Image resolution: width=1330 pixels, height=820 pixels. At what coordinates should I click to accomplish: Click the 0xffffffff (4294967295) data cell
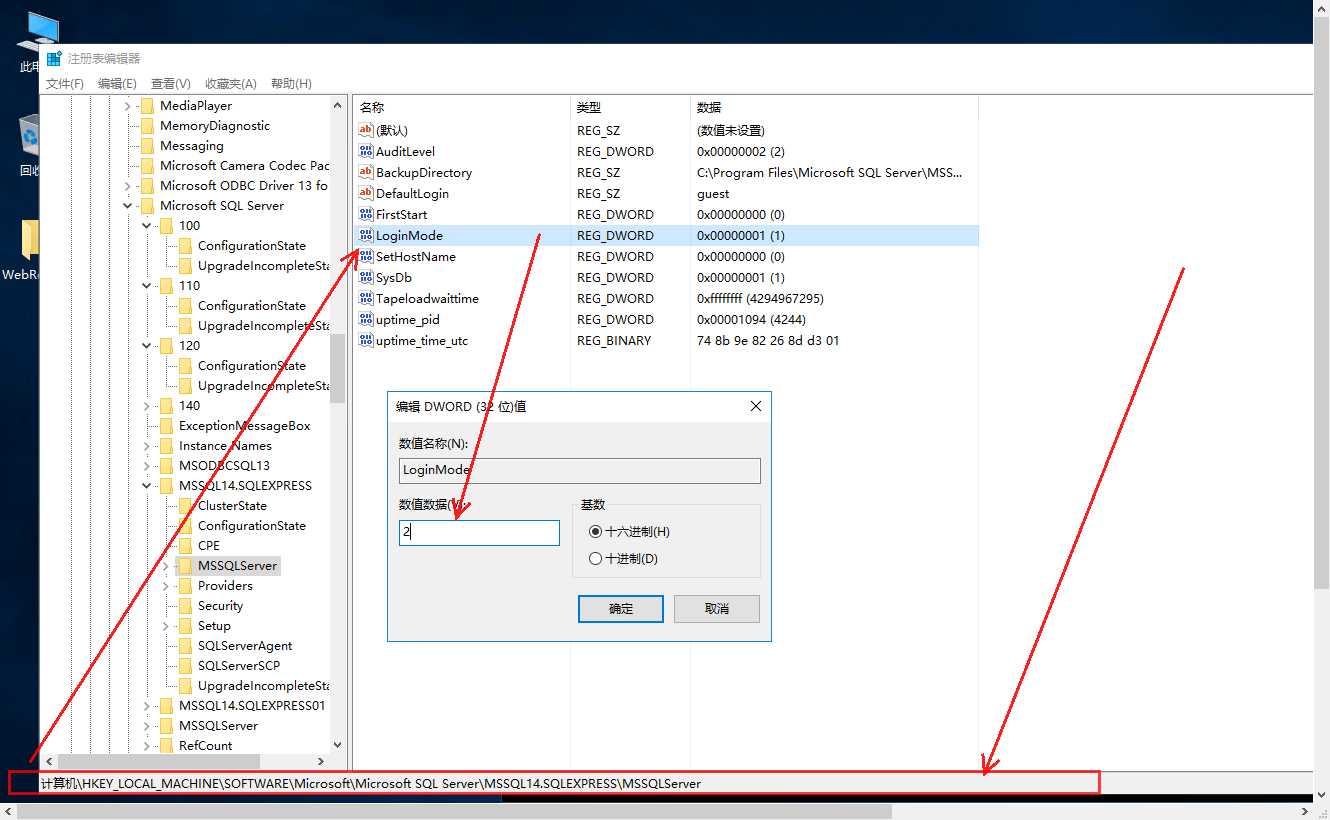click(x=760, y=298)
